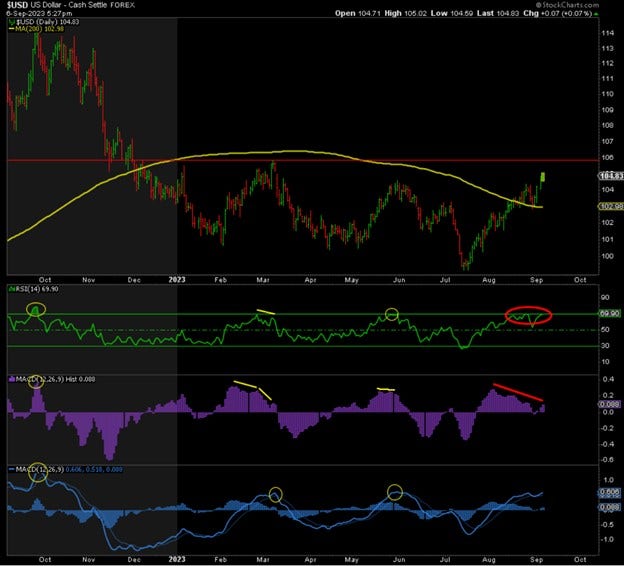Viewport: 624px width, 566px height.
Task: Select the '$USD (Daily) 104.83' legend entry
Action: click(x=44, y=22)
